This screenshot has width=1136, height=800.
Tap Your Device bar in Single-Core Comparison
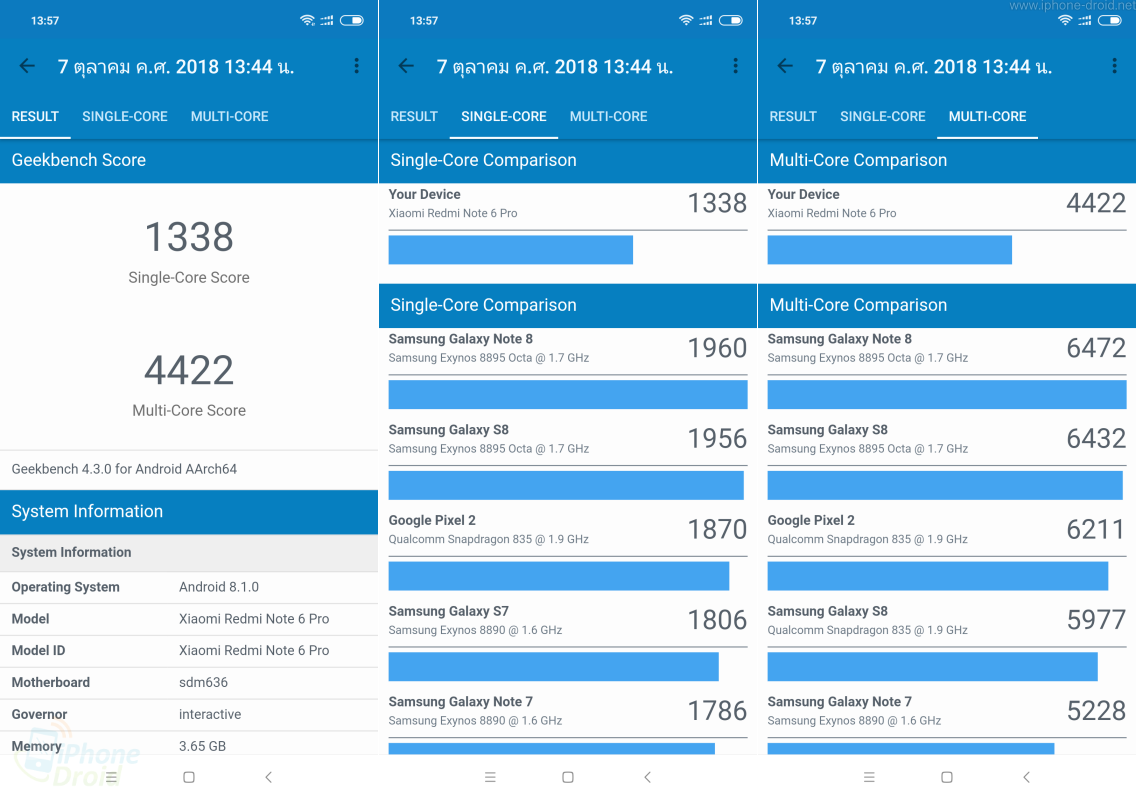tap(511, 250)
